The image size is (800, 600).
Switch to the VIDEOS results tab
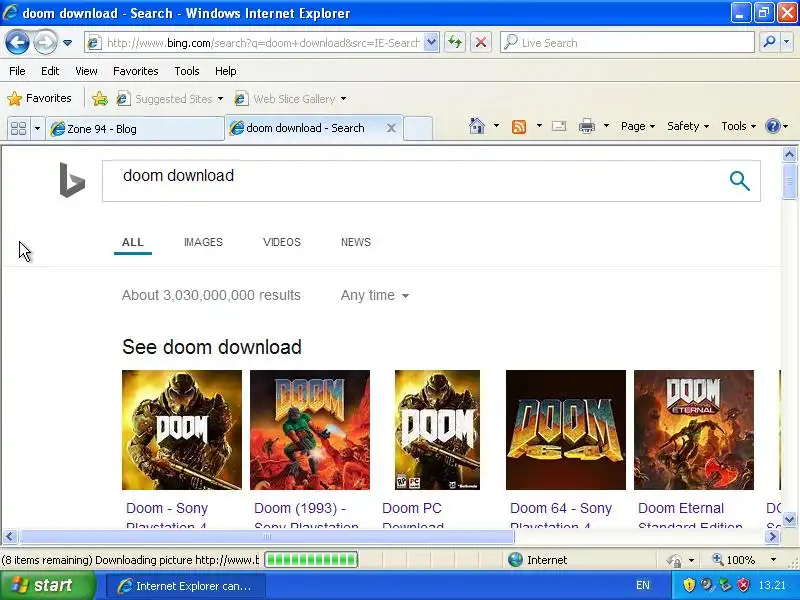point(282,242)
